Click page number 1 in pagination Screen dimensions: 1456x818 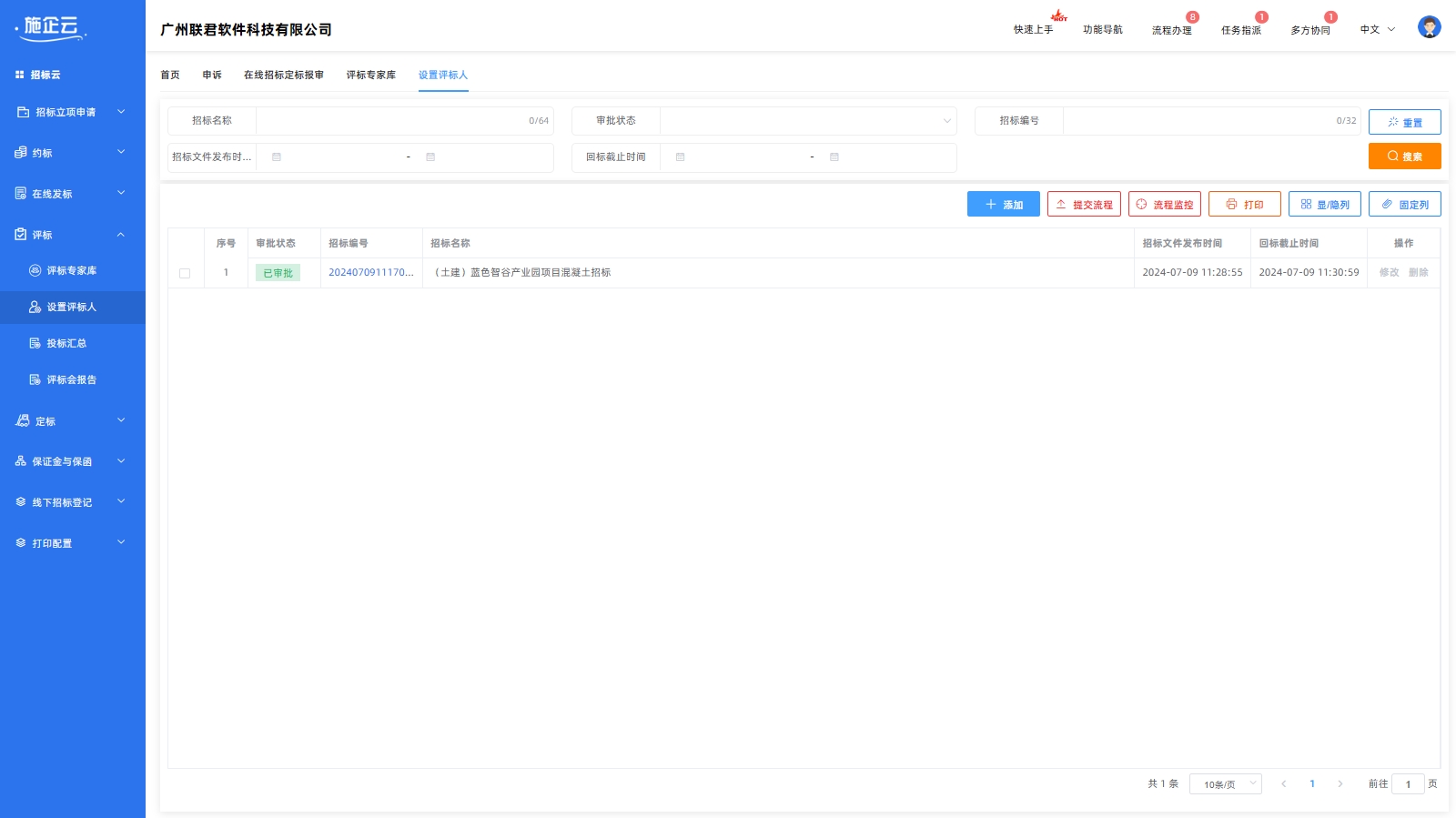[x=1312, y=783]
